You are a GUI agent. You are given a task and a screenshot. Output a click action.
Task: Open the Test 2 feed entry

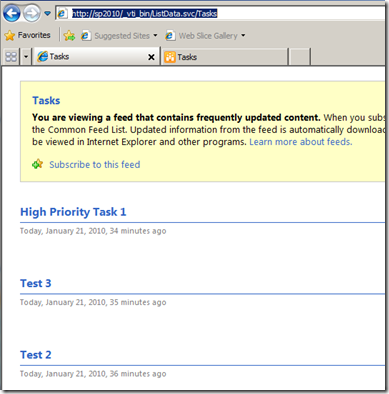36,355
